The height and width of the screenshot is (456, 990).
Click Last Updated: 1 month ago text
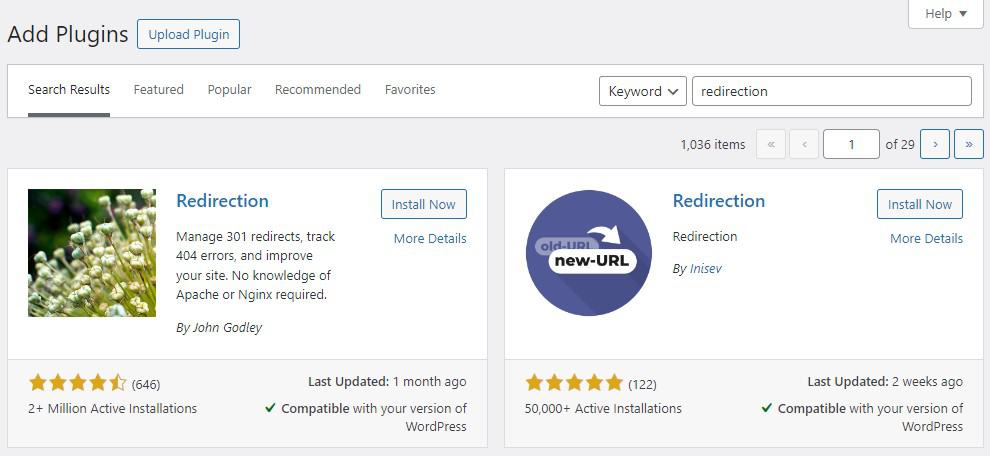(387, 382)
